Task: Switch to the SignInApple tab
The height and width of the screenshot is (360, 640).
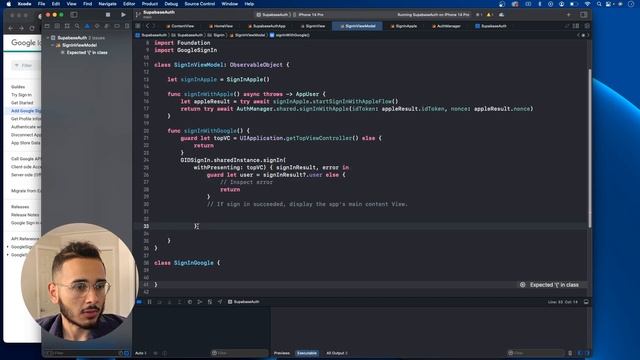Action: tap(404, 26)
